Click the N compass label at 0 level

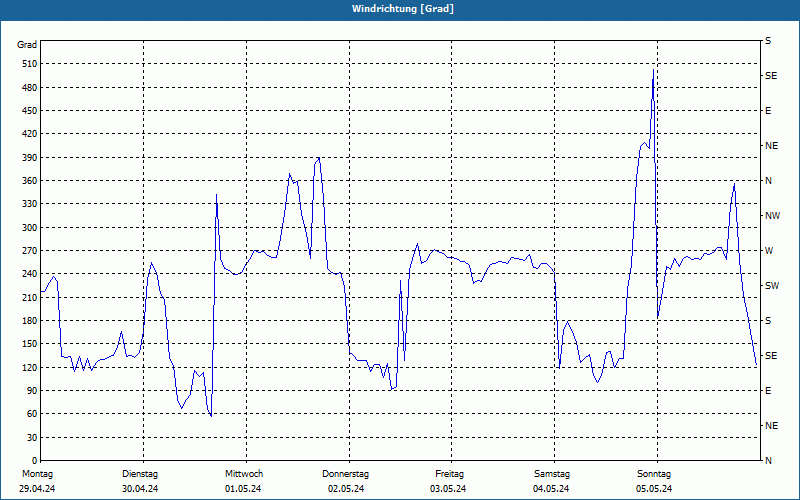(x=768, y=461)
